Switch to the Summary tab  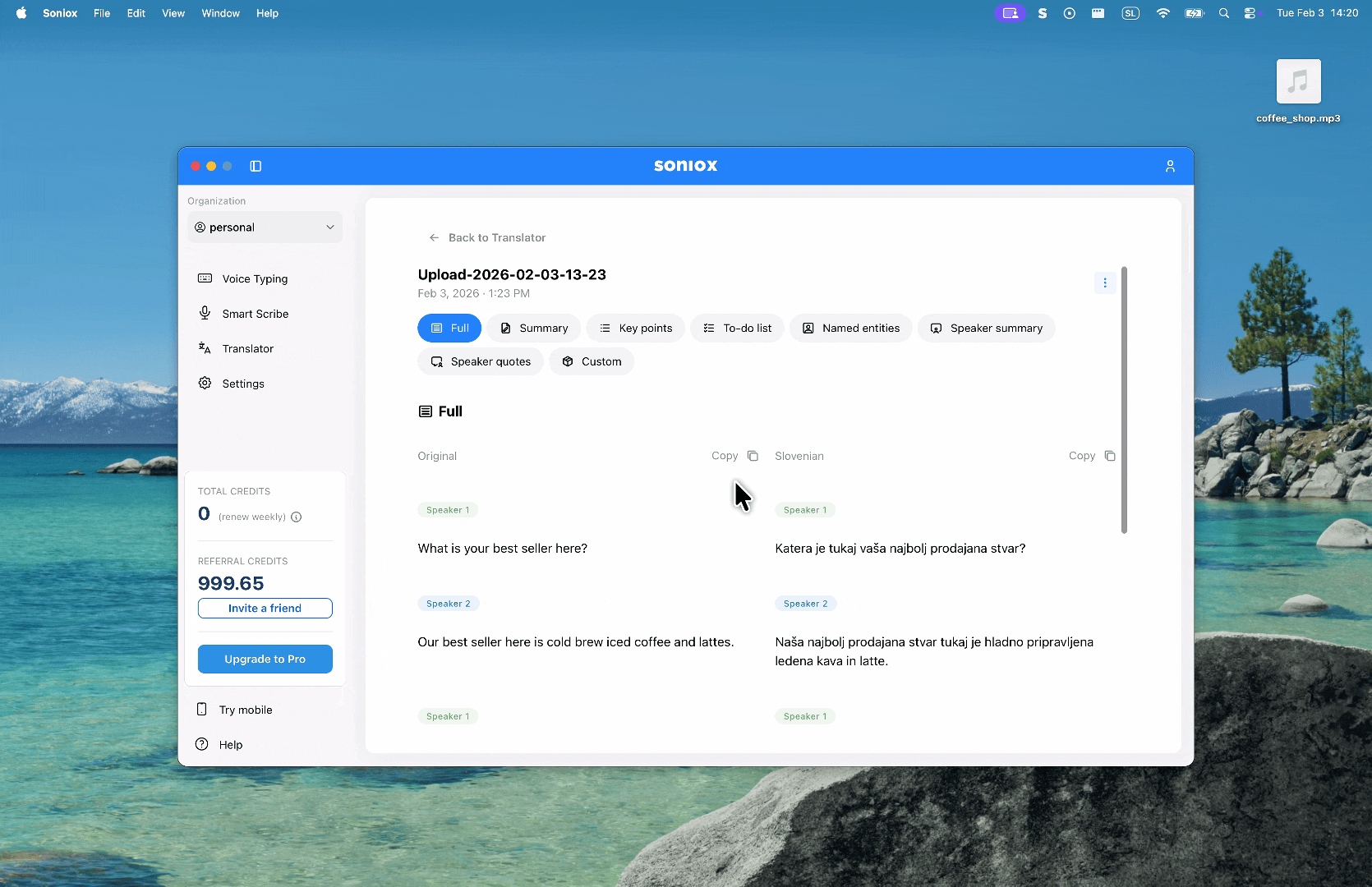pyautogui.click(x=534, y=329)
